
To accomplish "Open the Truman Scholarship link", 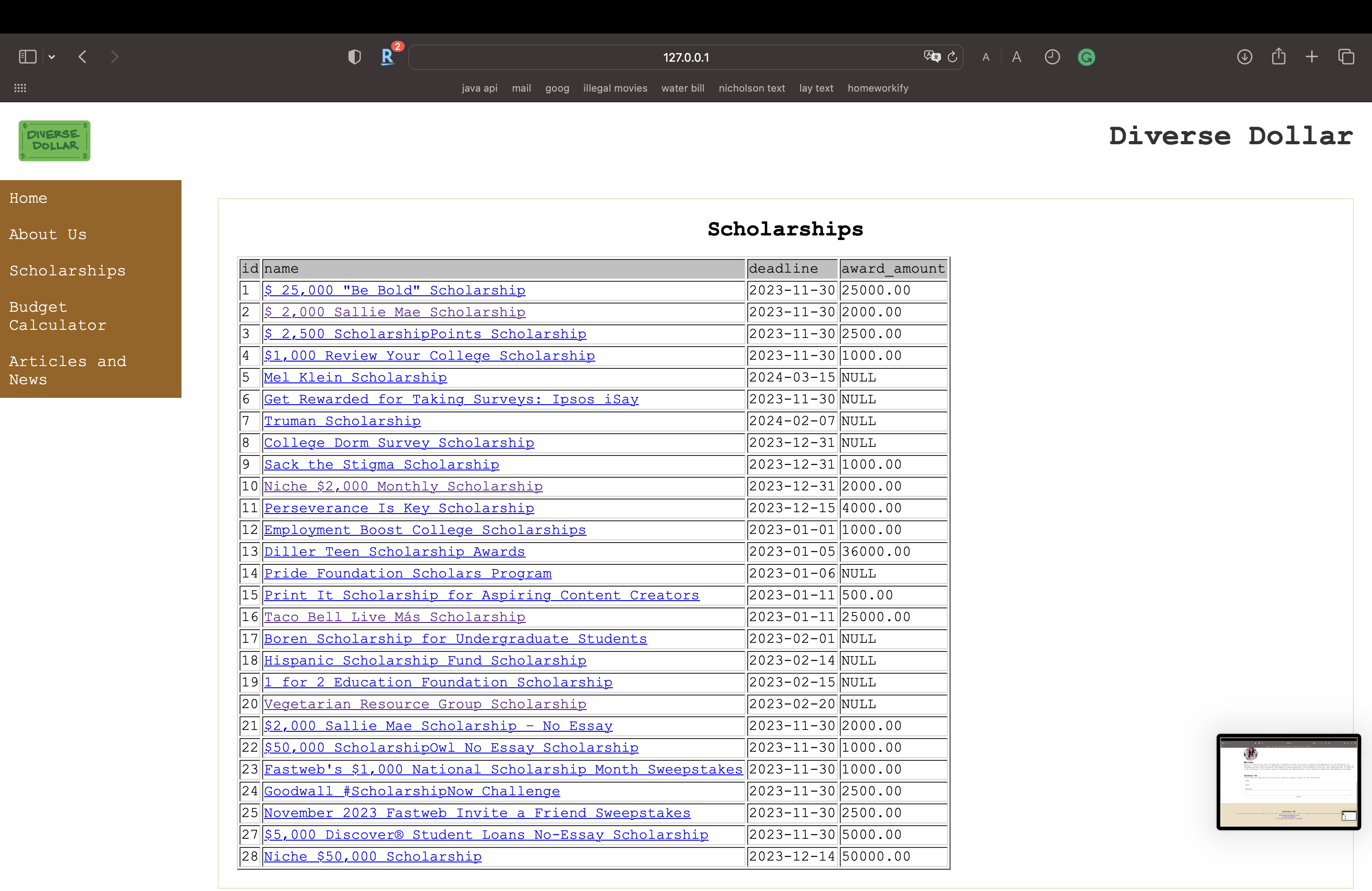I will click(x=343, y=421).
